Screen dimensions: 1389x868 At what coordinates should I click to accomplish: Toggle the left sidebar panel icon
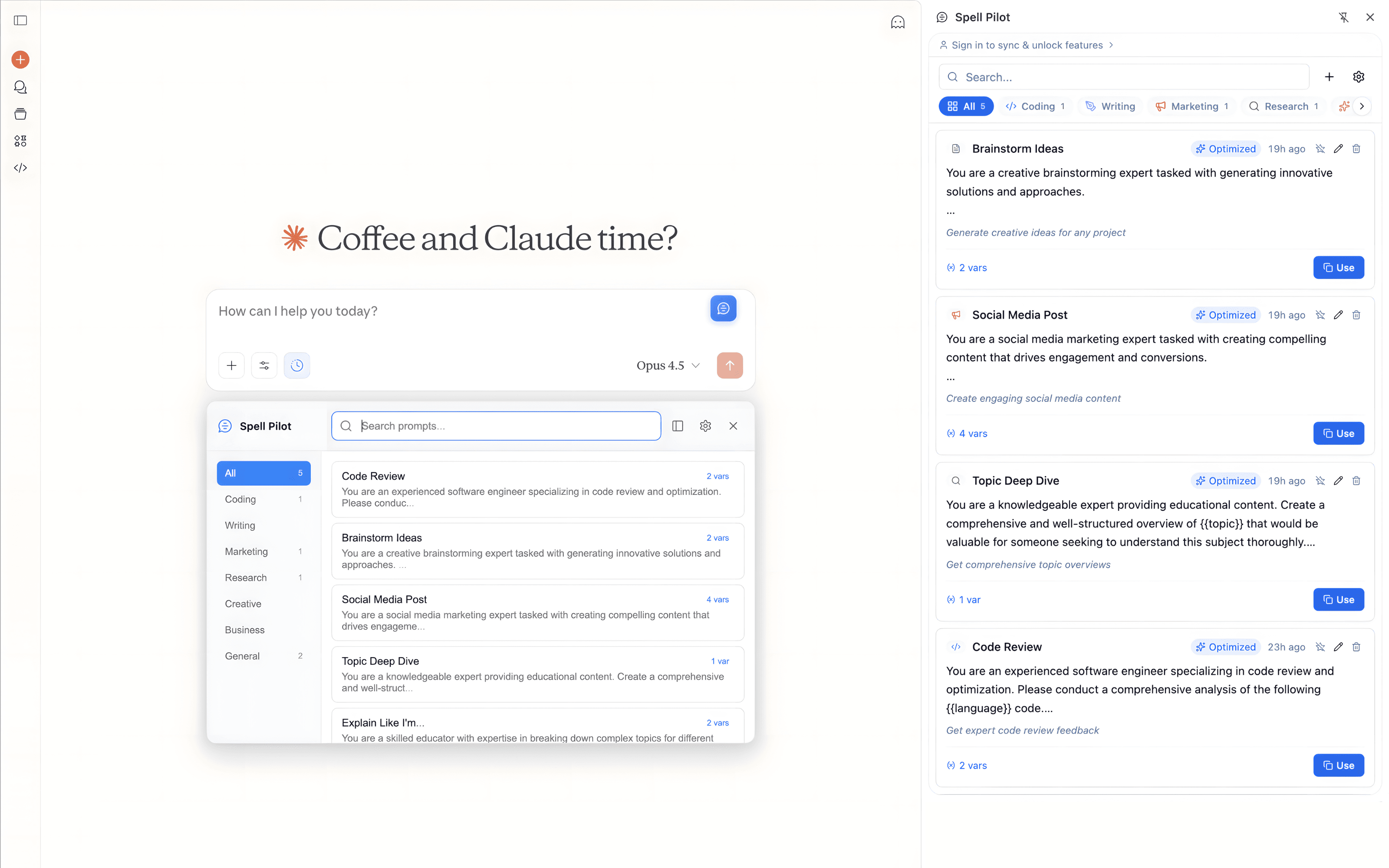coord(20,21)
